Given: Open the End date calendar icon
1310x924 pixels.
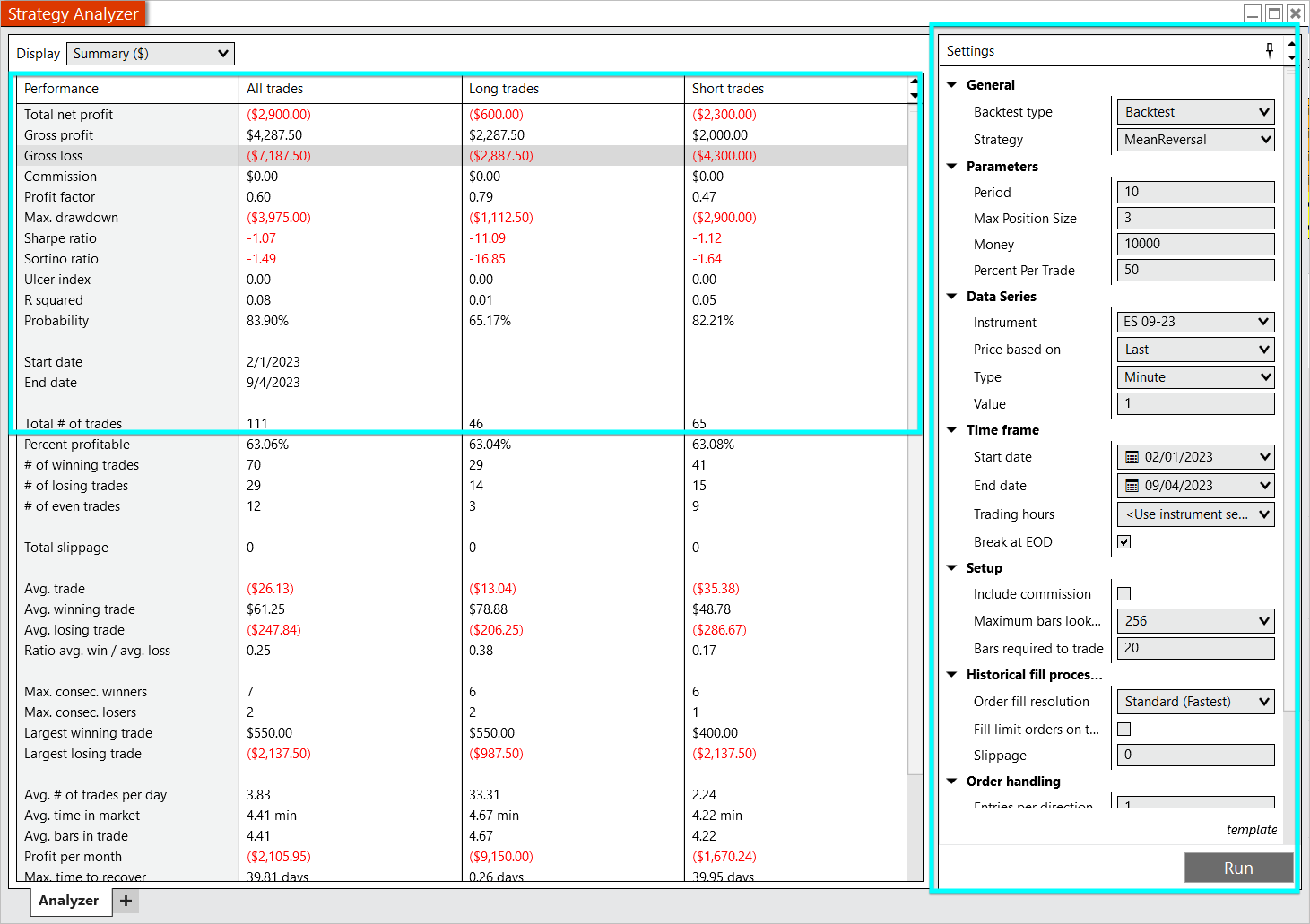Looking at the screenshot, I should (1132, 486).
